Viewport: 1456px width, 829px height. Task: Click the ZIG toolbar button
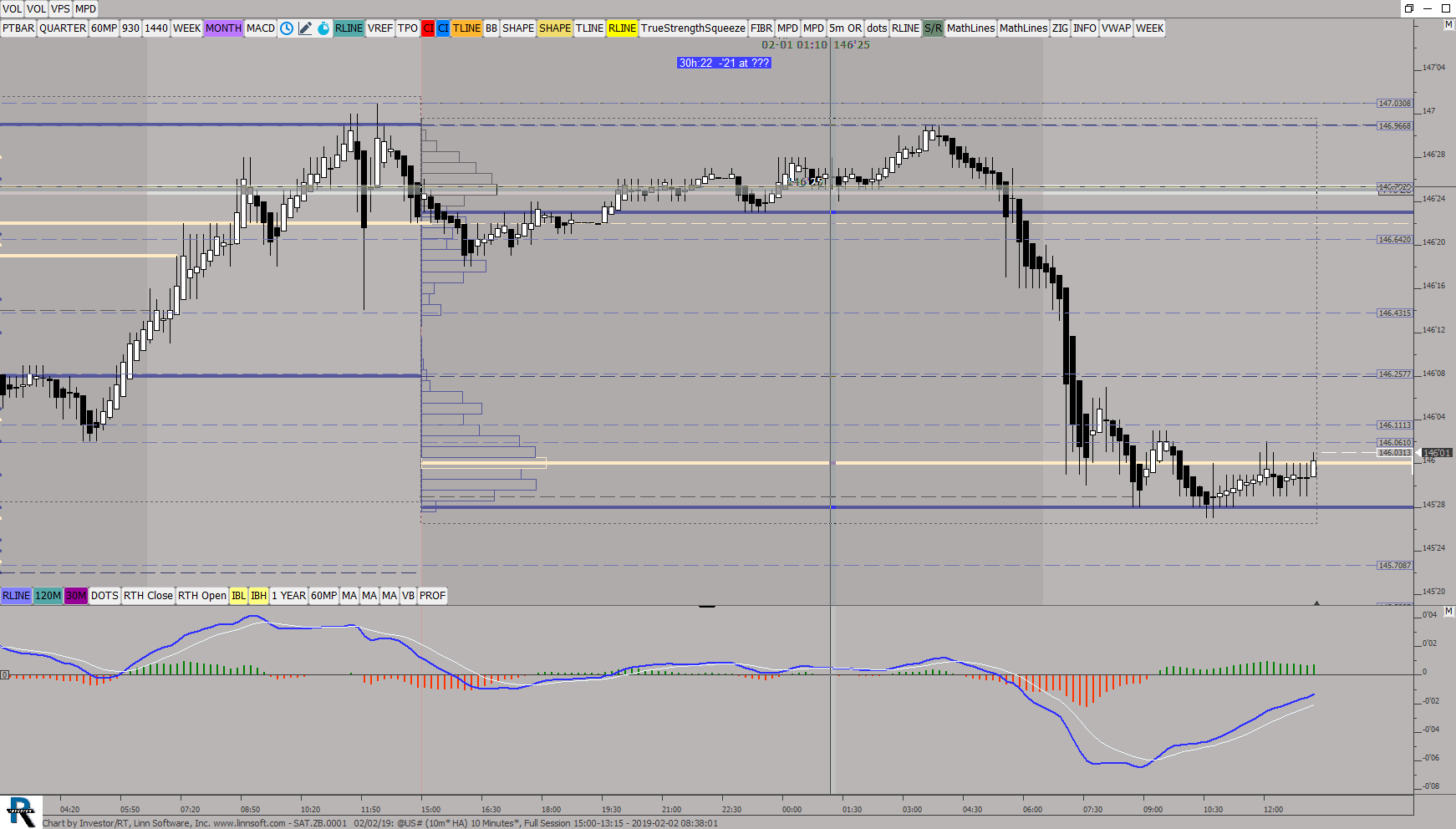tap(1060, 28)
